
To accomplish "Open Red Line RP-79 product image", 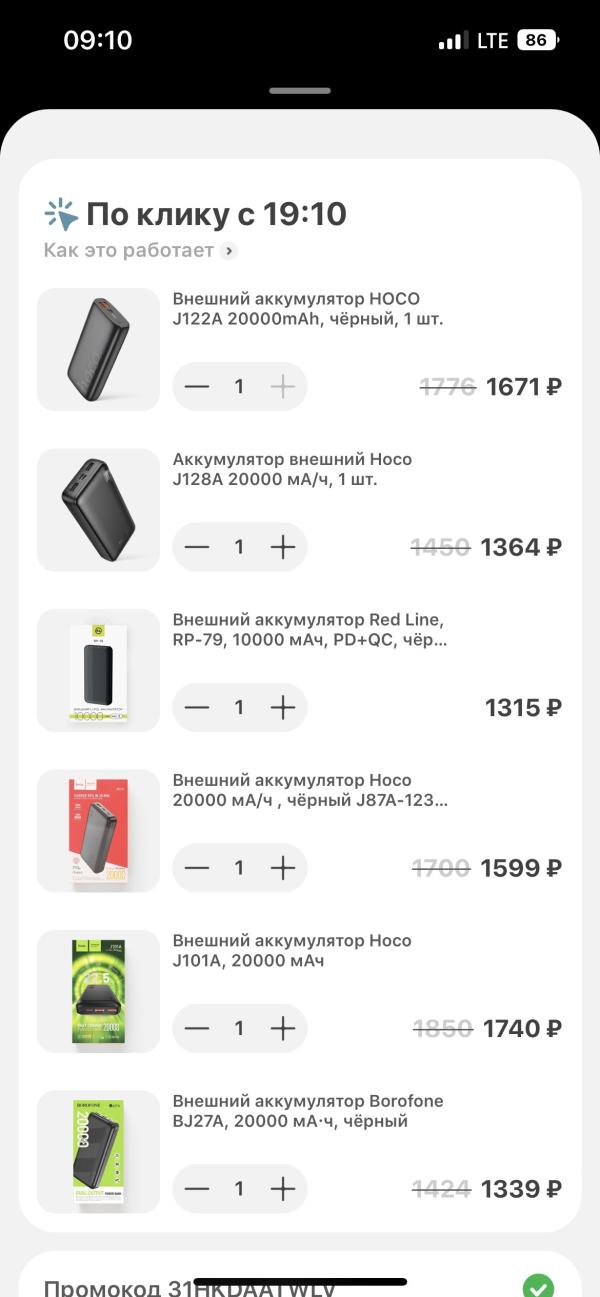I will coord(98,670).
